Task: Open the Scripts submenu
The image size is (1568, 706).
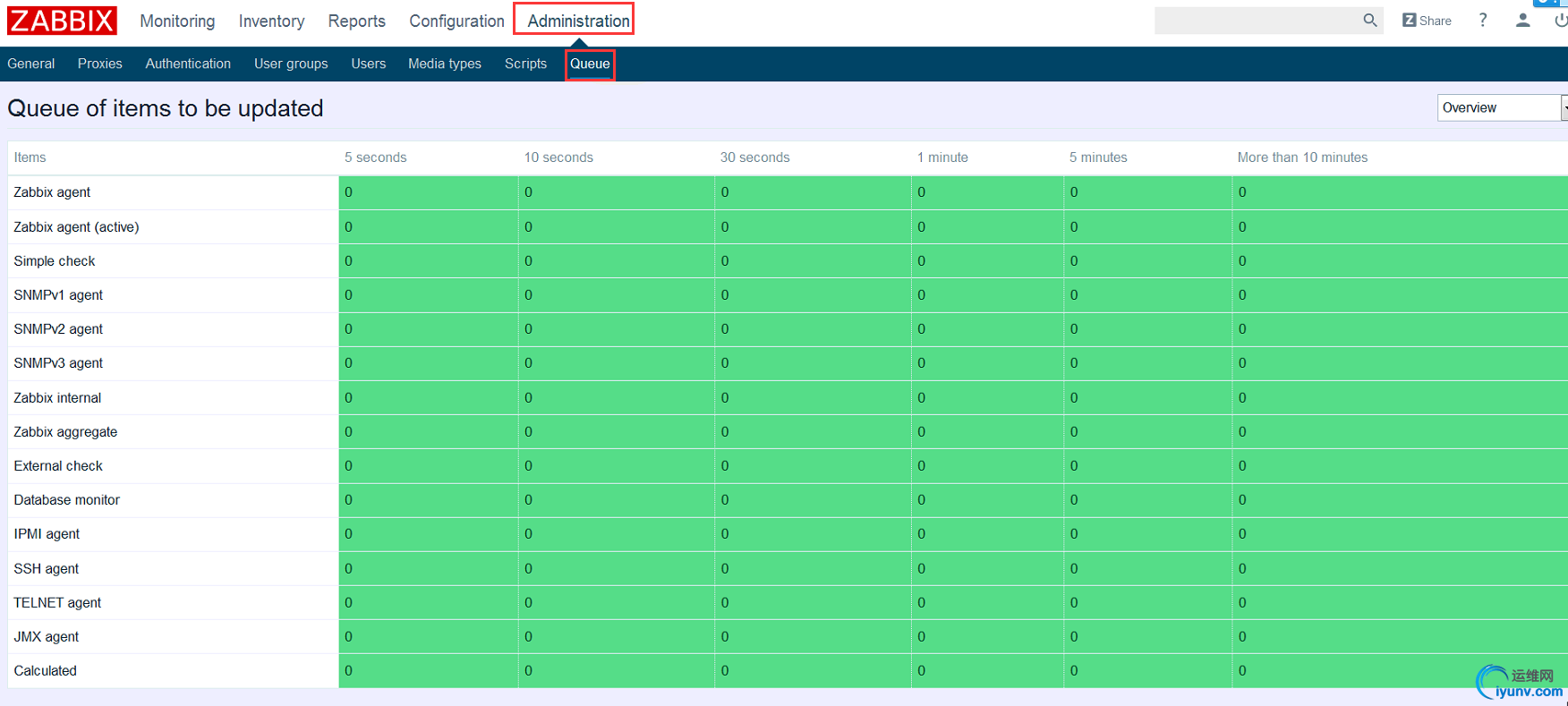Action: click(525, 64)
